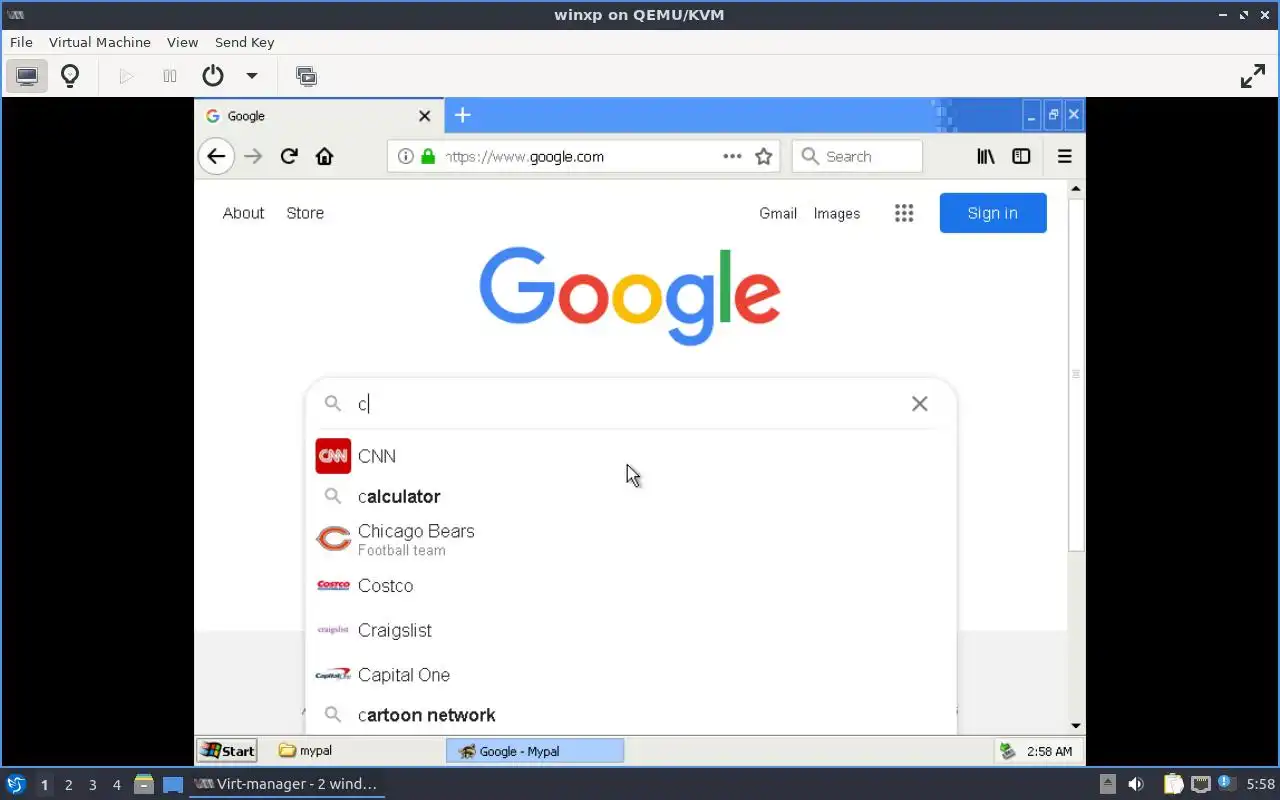Open Google About link

click(x=243, y=213)
